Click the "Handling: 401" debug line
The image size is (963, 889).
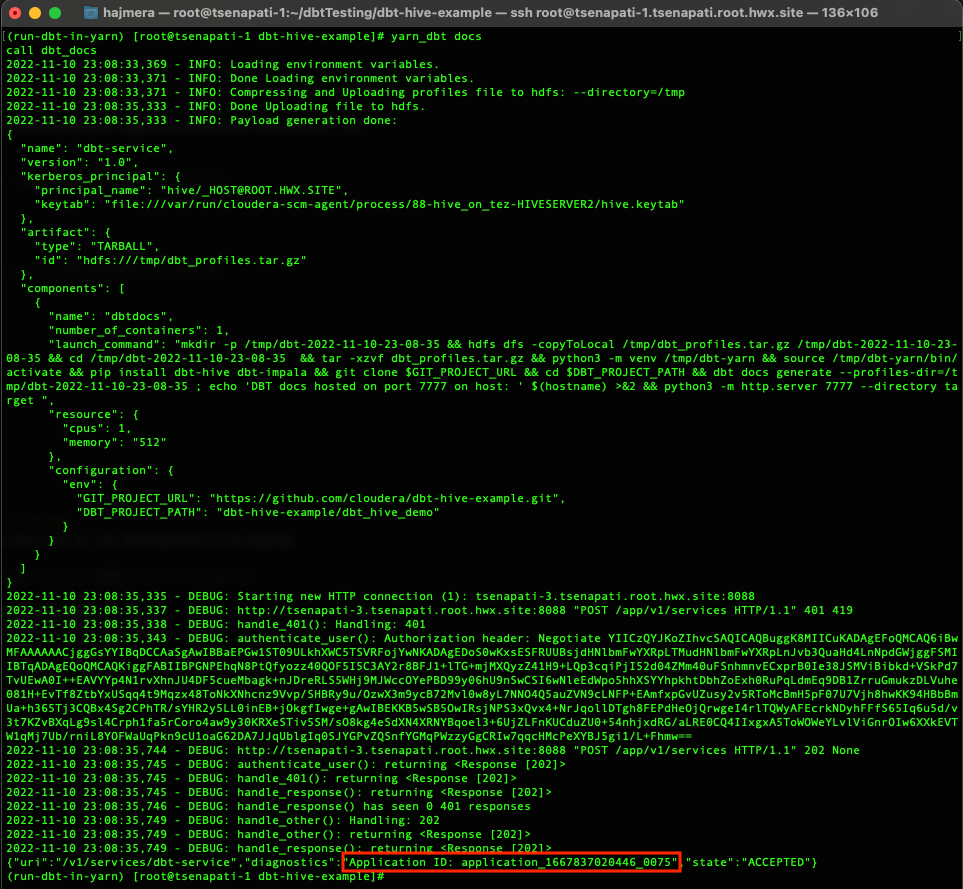pos(216,624)
